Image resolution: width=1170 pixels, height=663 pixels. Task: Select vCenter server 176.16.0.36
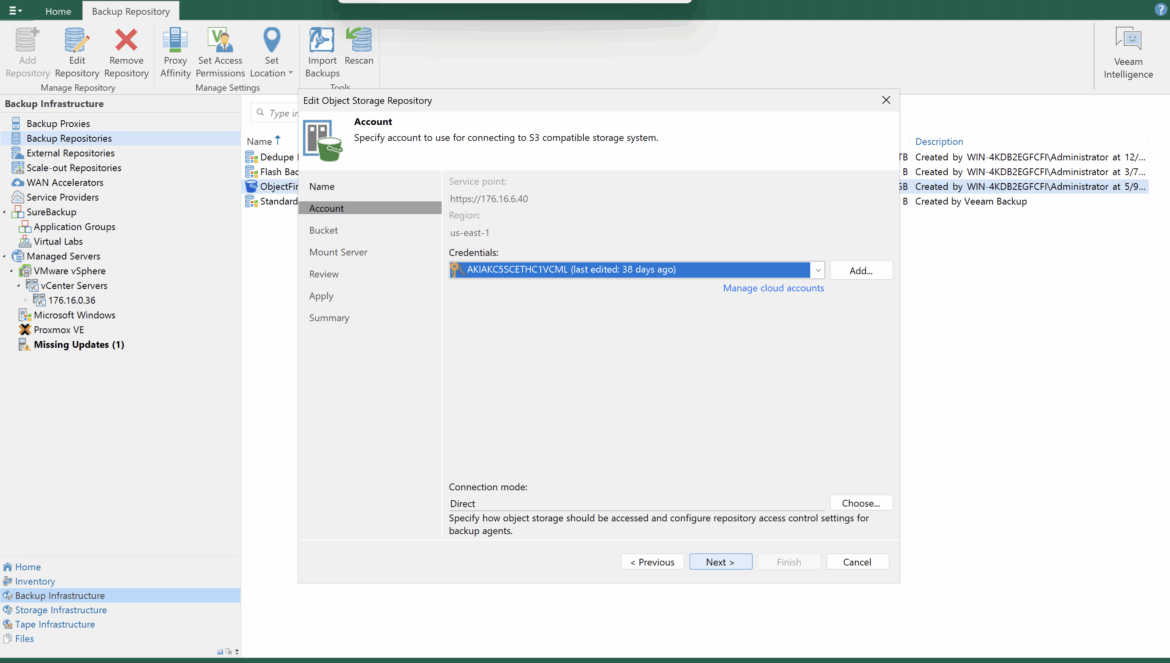click(72, 301)
